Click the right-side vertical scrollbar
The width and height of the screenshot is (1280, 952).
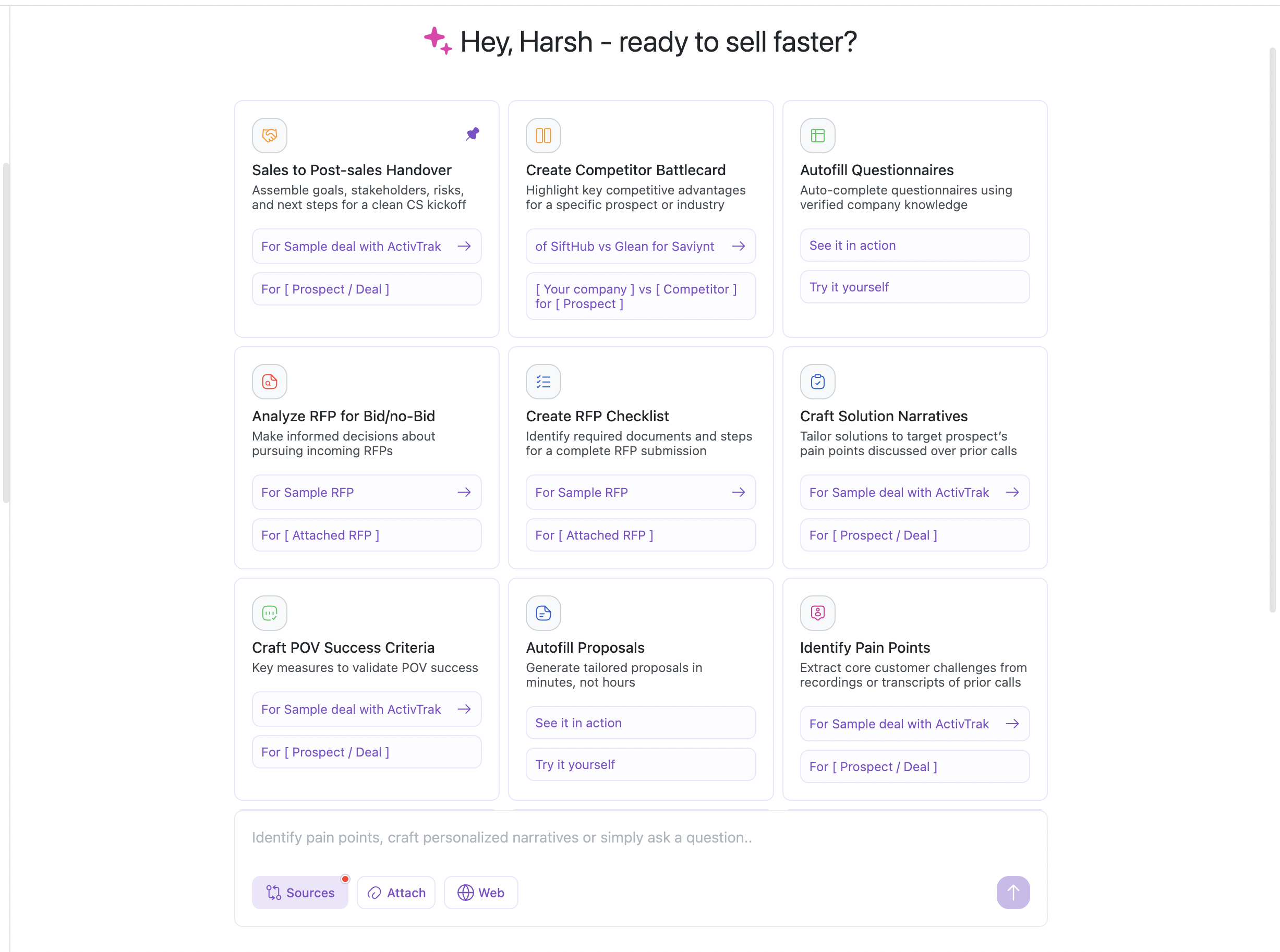(x=1272, y=328)
